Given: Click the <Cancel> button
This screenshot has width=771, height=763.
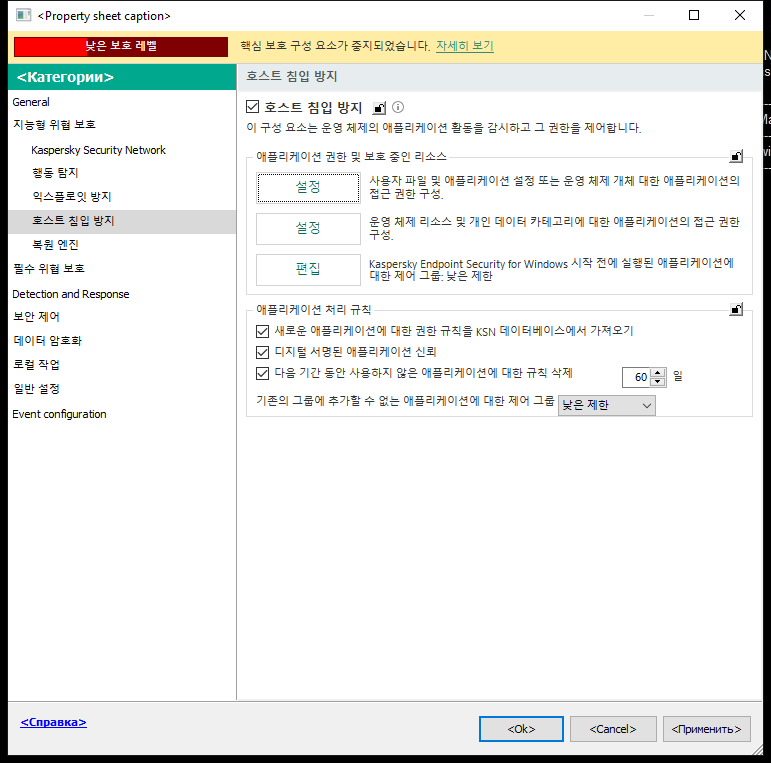Looking at the screenshot, I should click(x=613, y=729).
